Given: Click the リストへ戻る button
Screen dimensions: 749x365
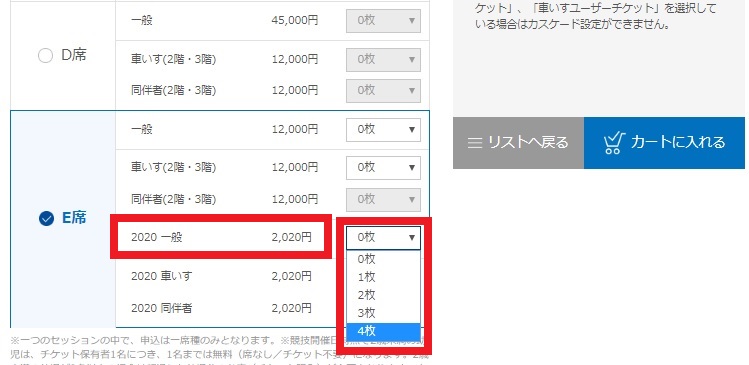Looking at the screenshot, I should pyautogui.click(x=518, y=143).
